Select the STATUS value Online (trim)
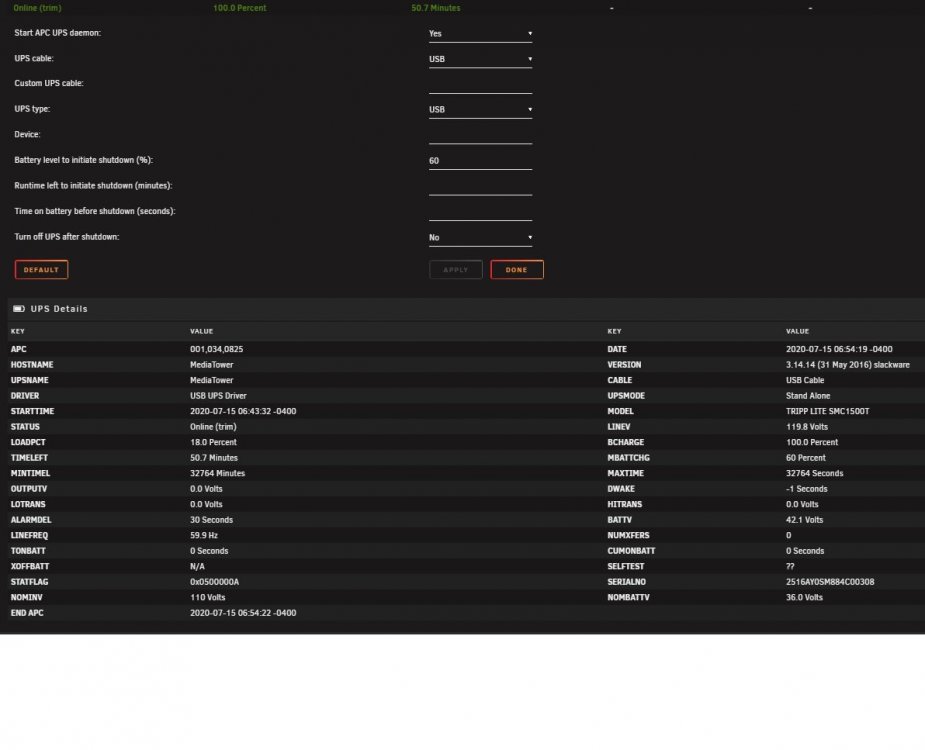The height and width of the screenshot is (750, 925). [213, 427]
